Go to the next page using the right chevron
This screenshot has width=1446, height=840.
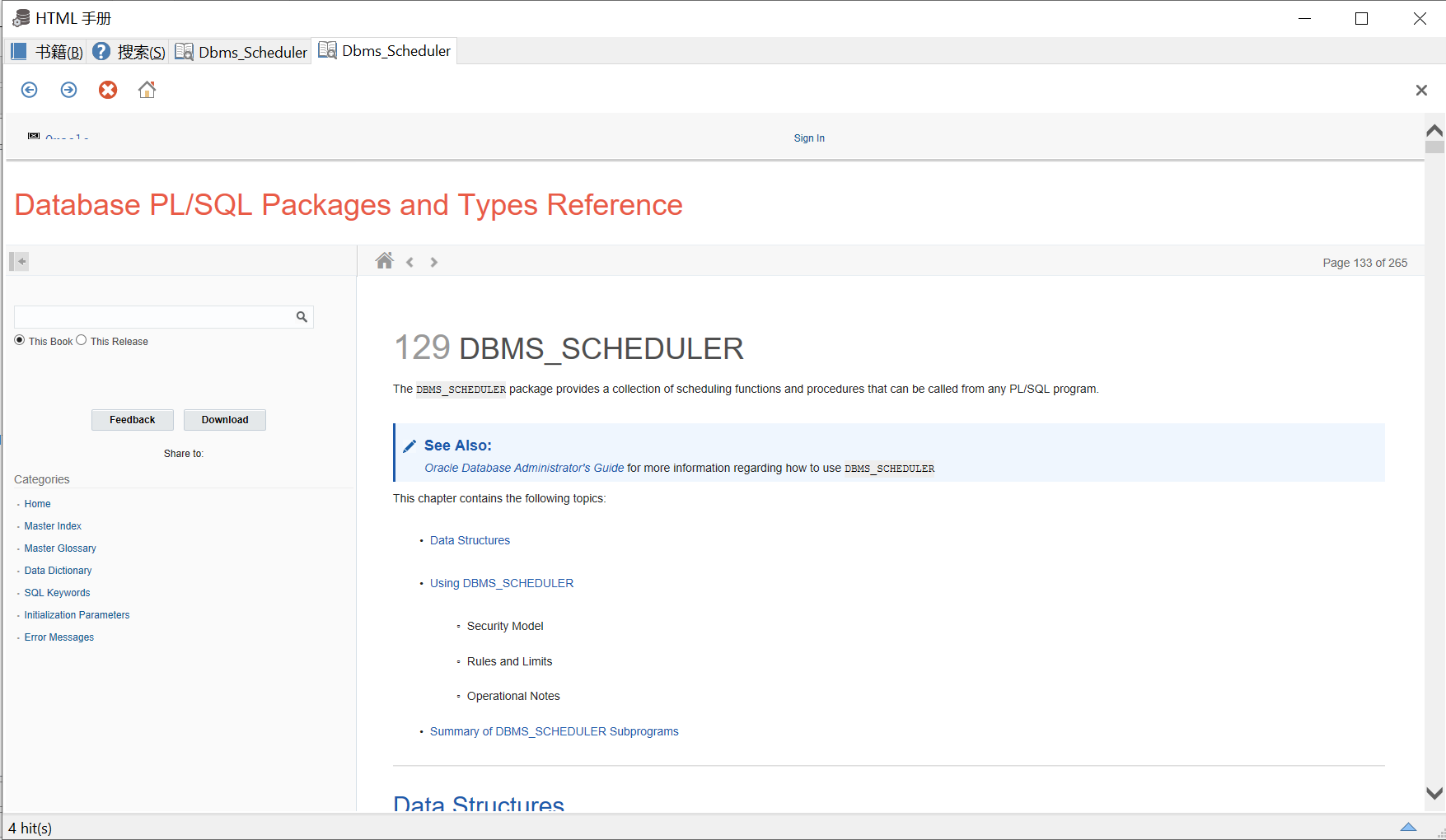coord(433,263)
